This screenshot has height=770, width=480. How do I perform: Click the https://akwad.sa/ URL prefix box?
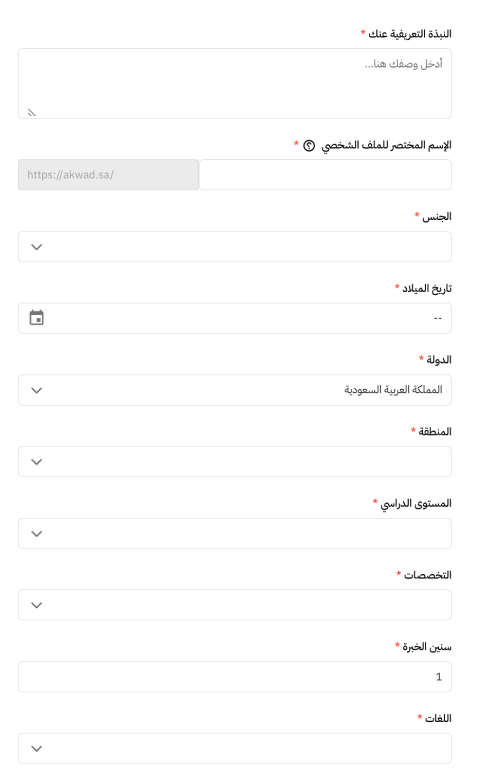coord(109,175)
